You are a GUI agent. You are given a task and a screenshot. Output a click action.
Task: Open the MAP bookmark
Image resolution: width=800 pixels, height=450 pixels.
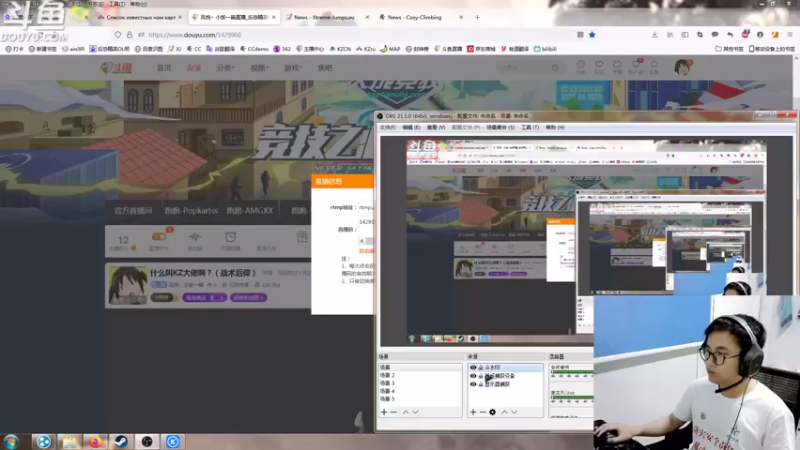click(390, 49)
